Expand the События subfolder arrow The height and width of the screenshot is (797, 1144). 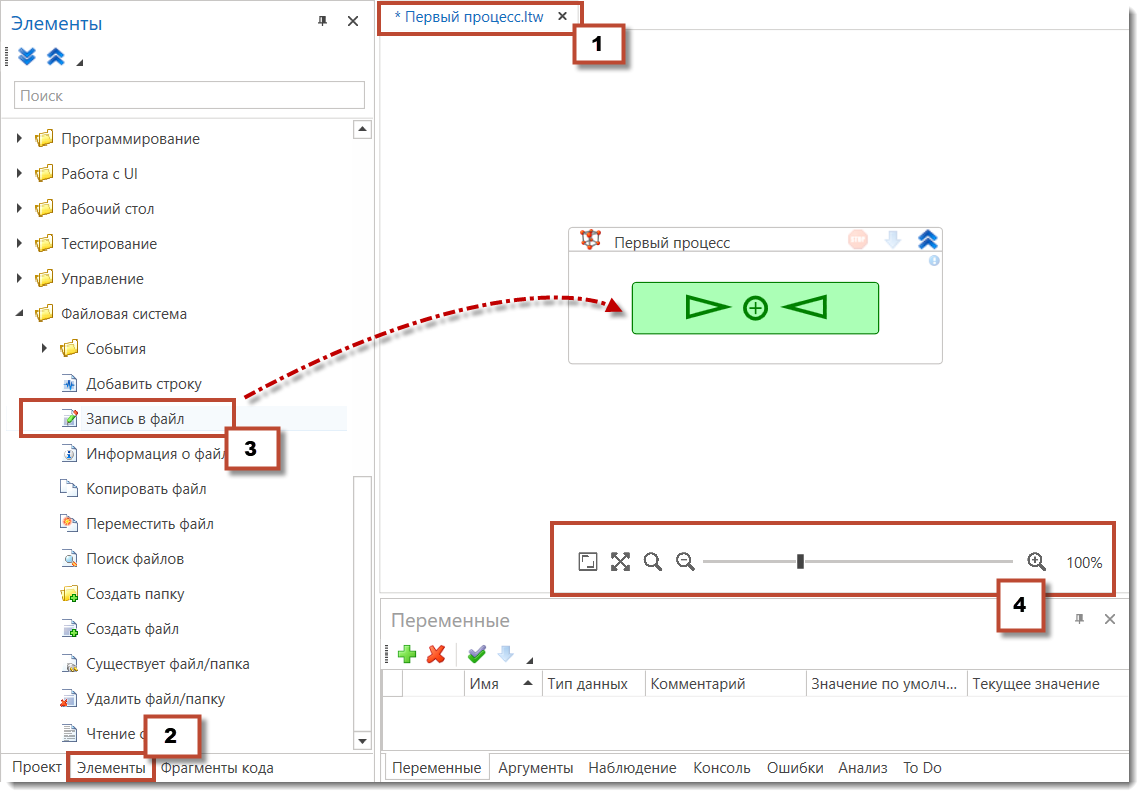44,348
